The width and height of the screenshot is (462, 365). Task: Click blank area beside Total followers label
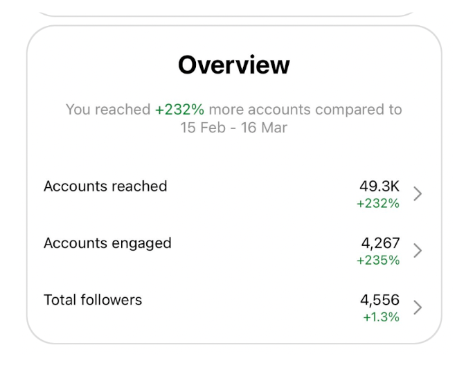250,300
